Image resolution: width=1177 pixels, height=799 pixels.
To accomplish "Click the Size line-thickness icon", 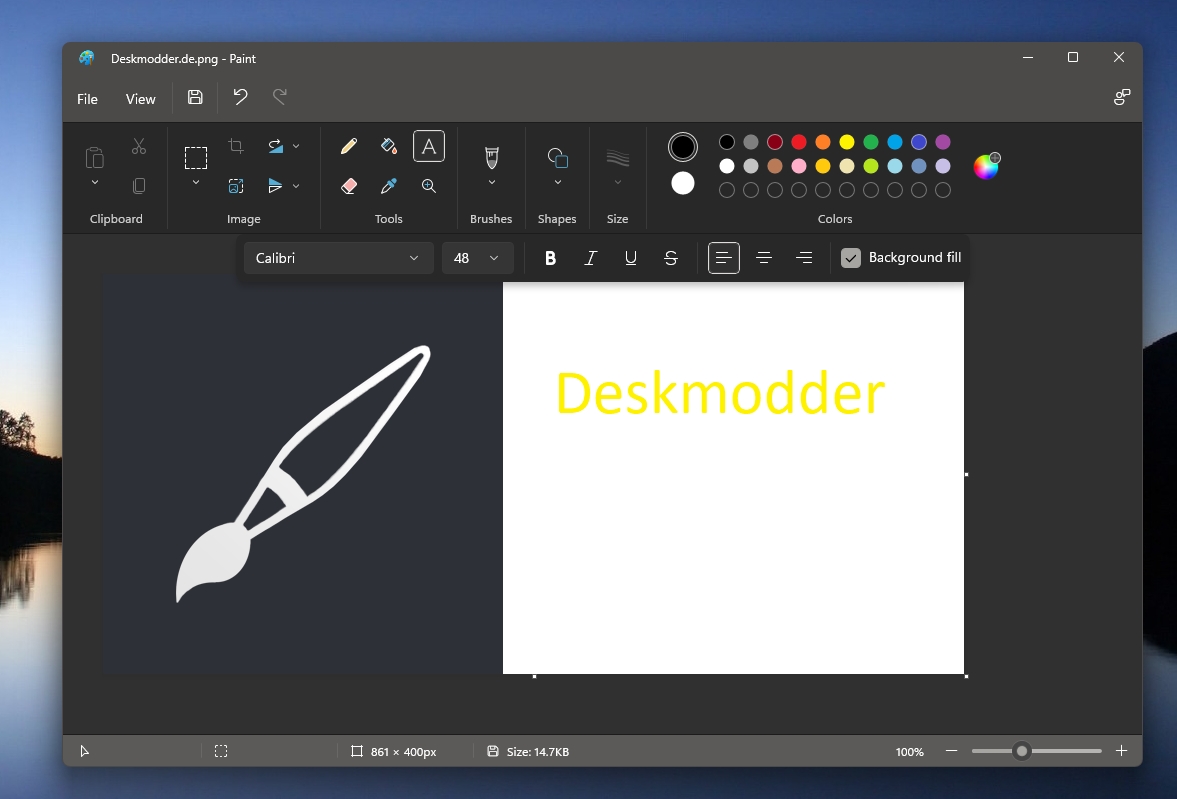I will point(618,158).
